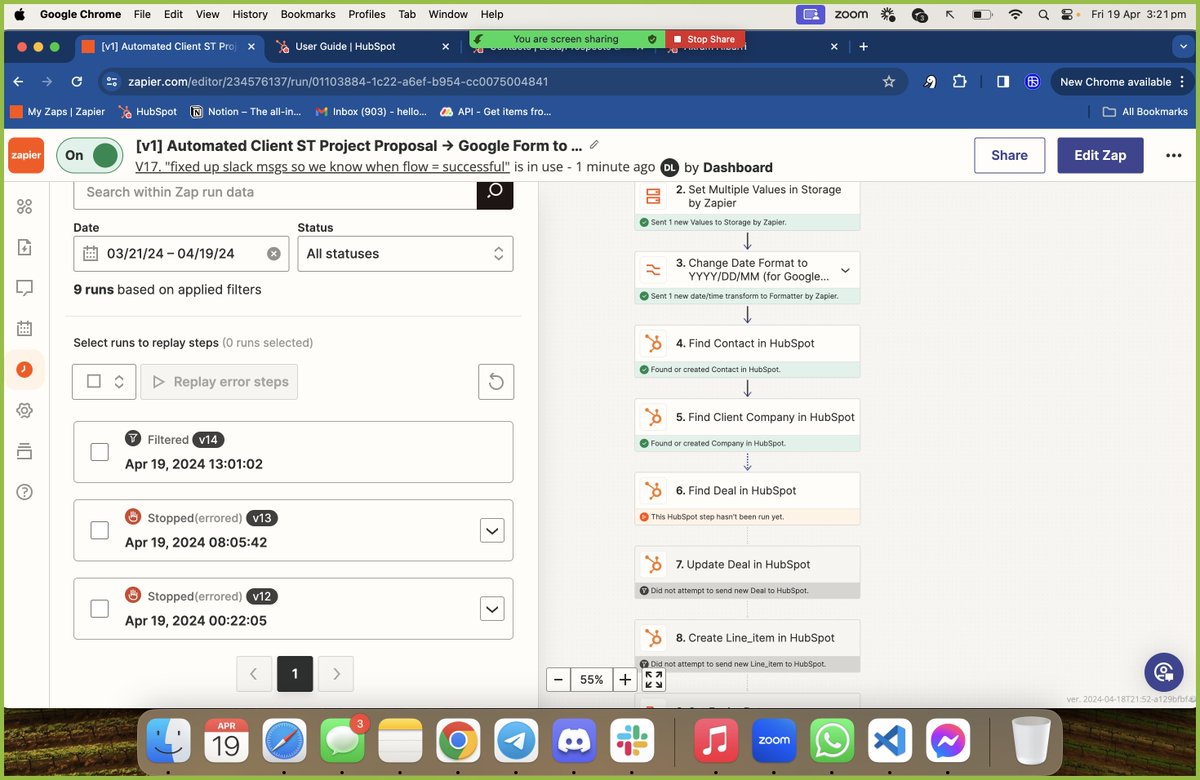Open the Bookmarks menu in the menu bar
This screenshot has width=1200, height=780.
click(308, 14)
